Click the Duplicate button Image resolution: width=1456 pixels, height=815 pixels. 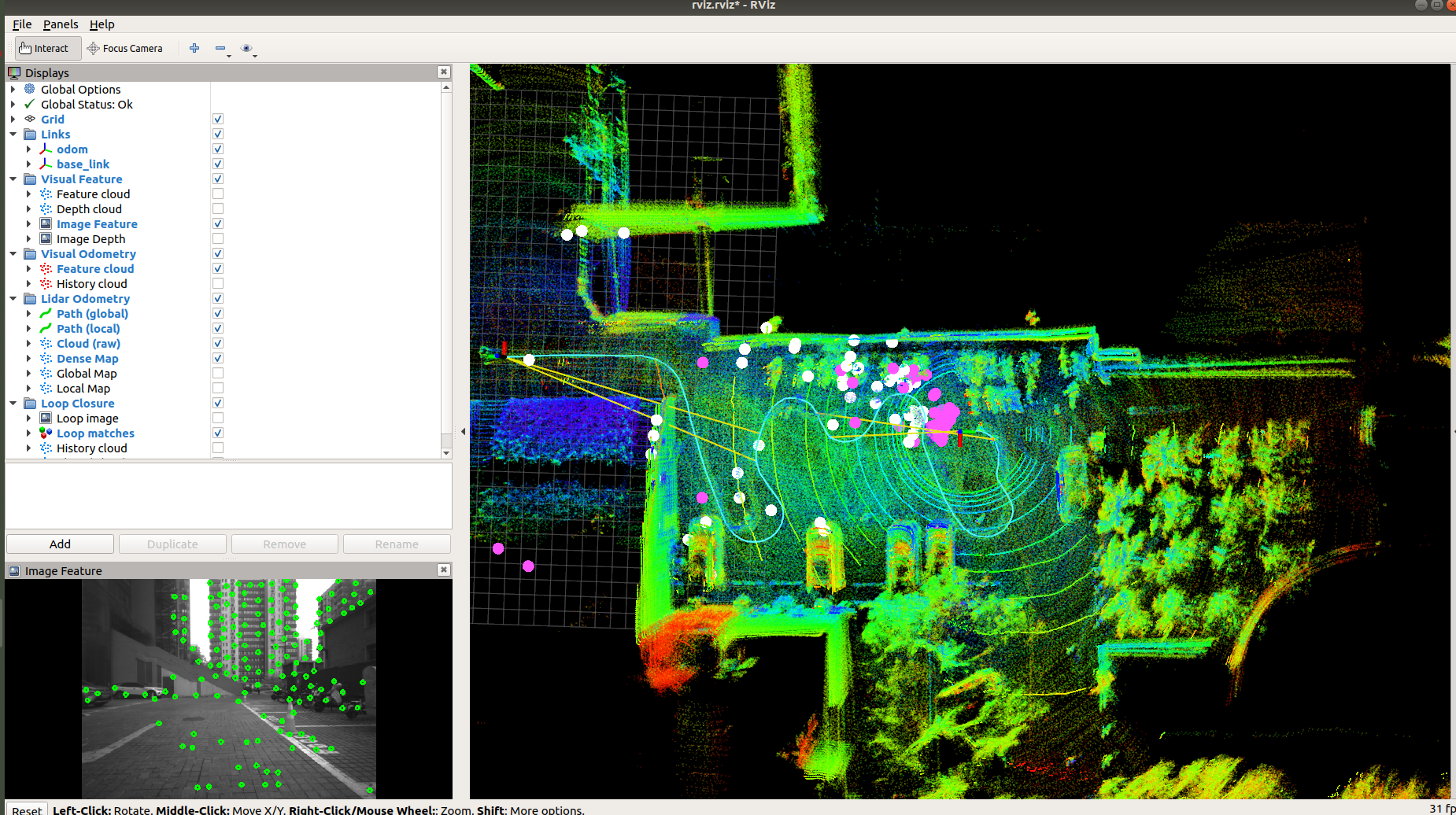172,544
